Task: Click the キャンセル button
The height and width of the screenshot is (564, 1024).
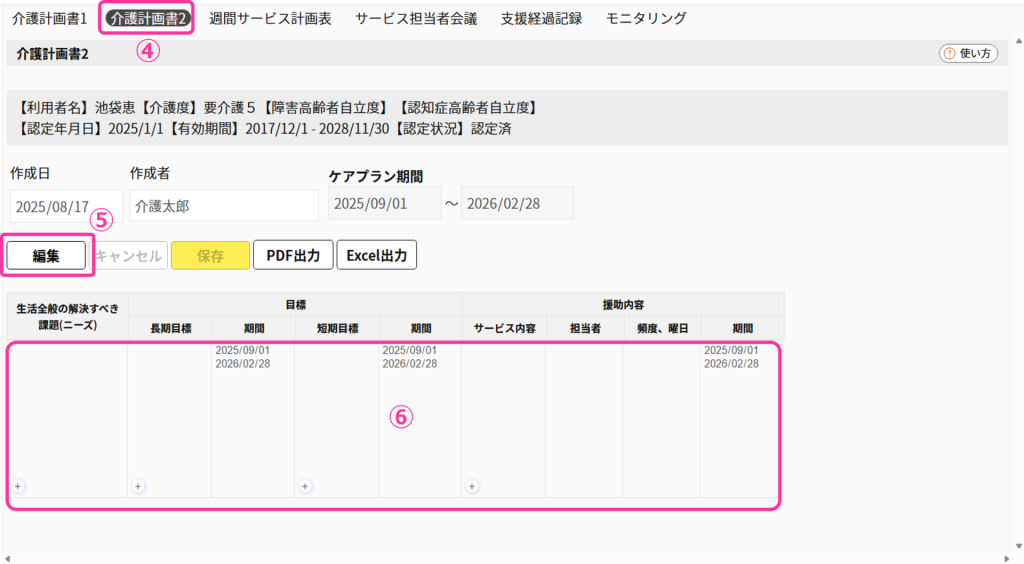Action: pyautogui.click(x=129, y=255)
